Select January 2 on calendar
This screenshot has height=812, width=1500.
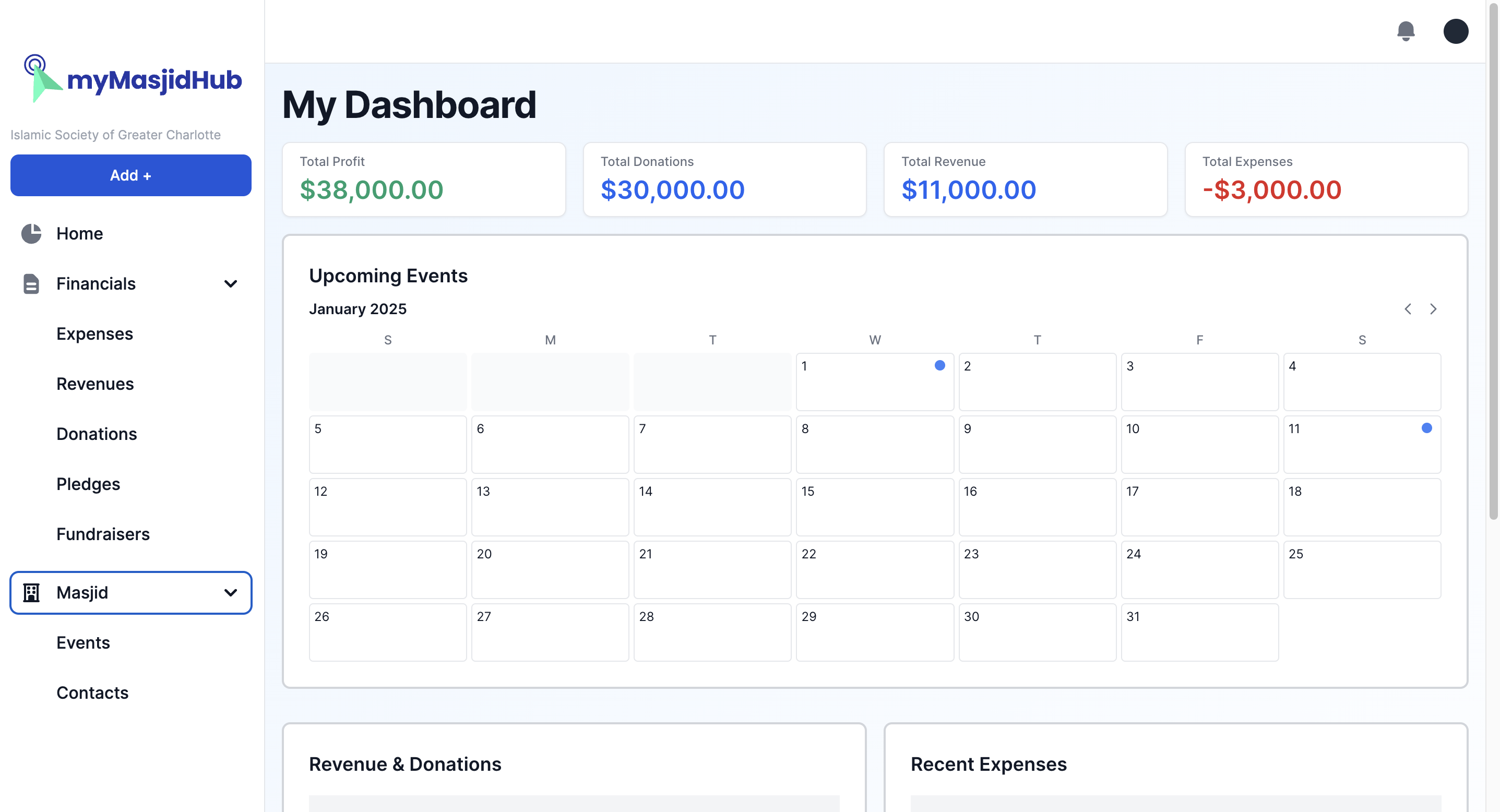[x=1037, y=382]
